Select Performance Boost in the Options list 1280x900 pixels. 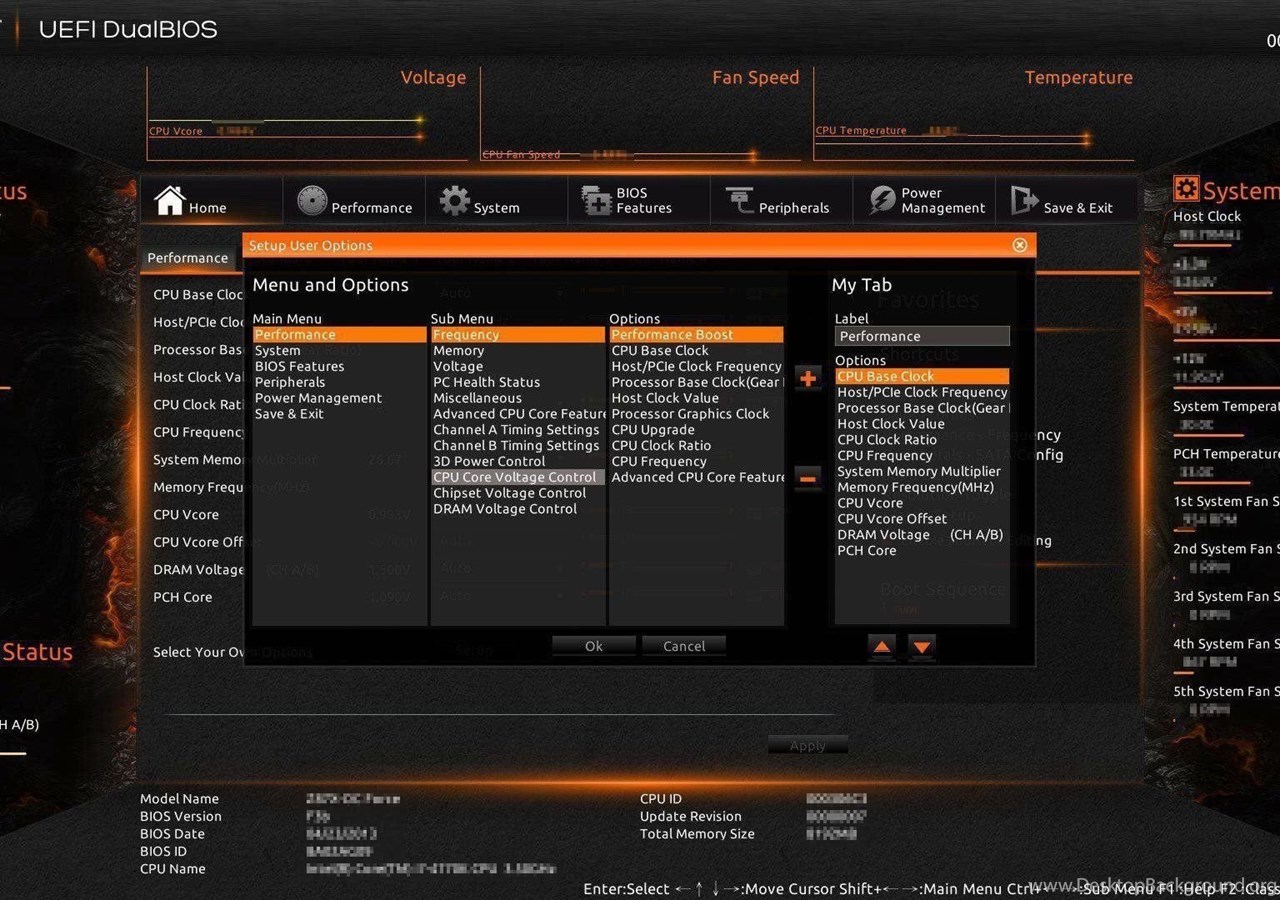(697, 335)
